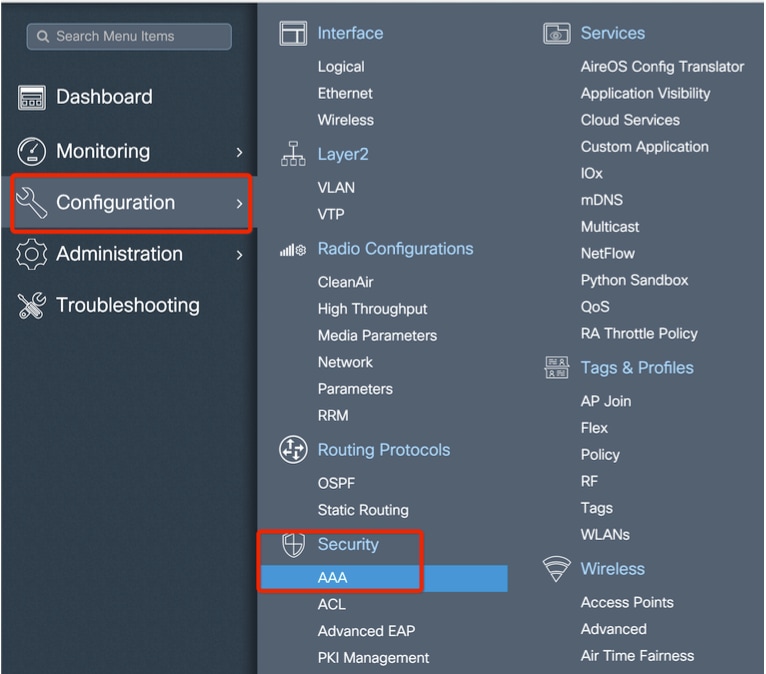The width and height of the screenshot is (766, 674).
Task: Open the VLAN configuration link
Action: pos(336,188)
